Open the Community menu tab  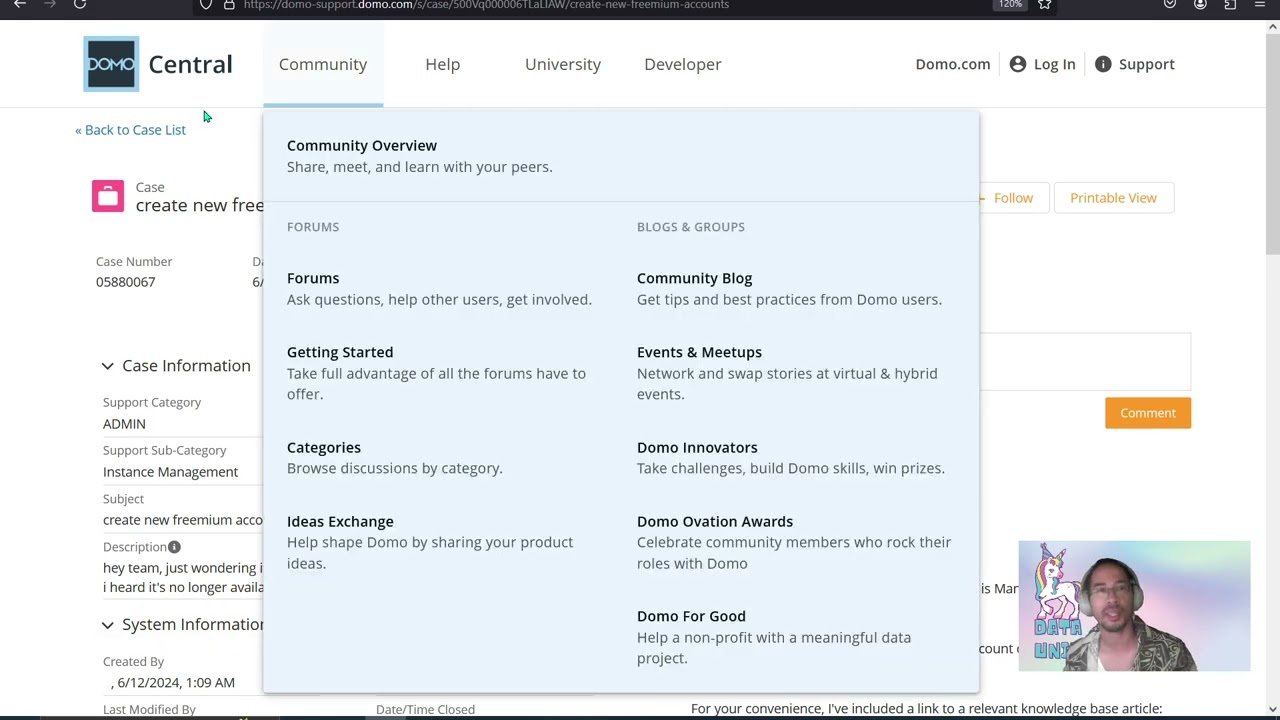pos(323,64)
